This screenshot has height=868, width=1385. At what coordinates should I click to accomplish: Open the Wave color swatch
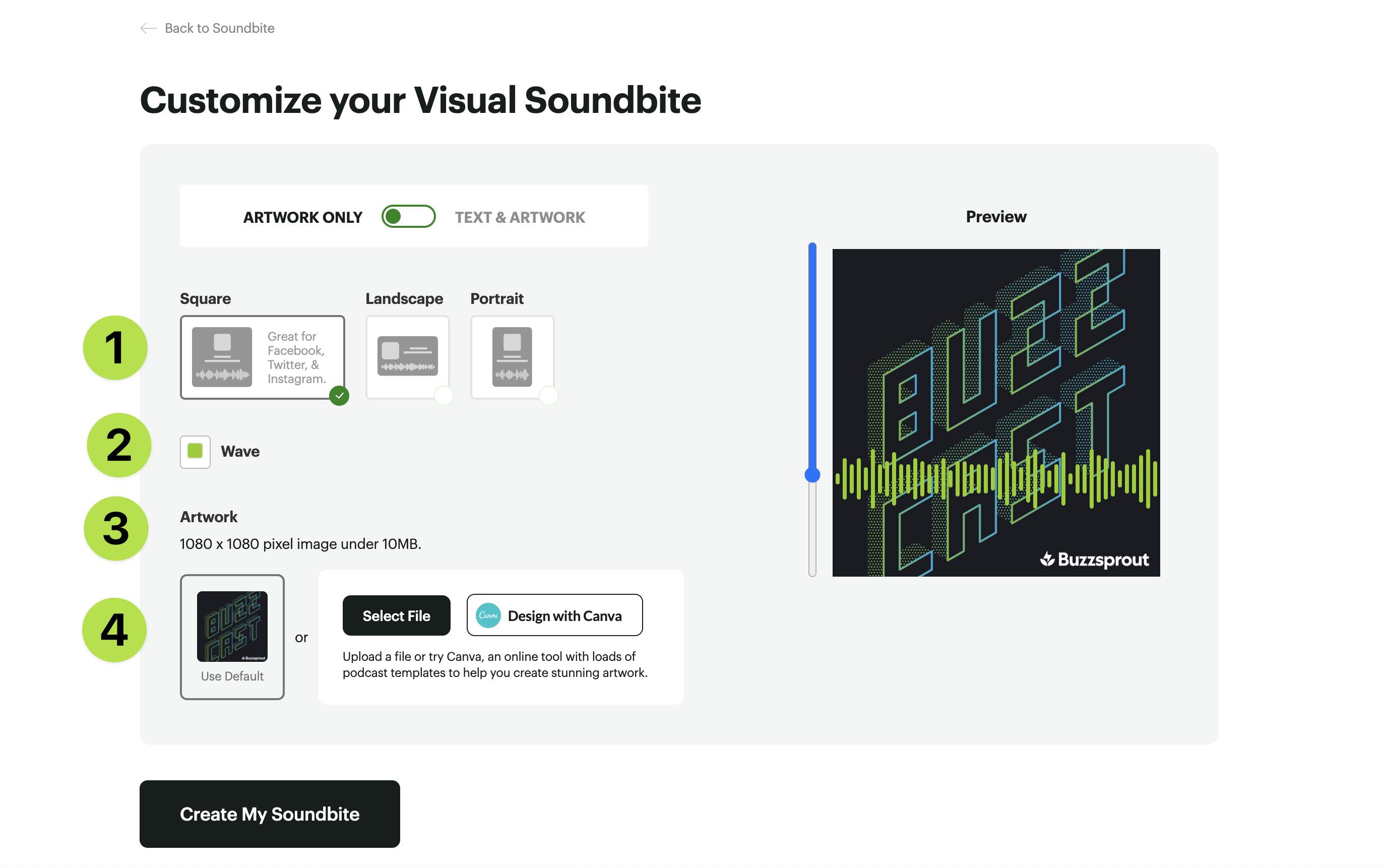pos(195,451)
